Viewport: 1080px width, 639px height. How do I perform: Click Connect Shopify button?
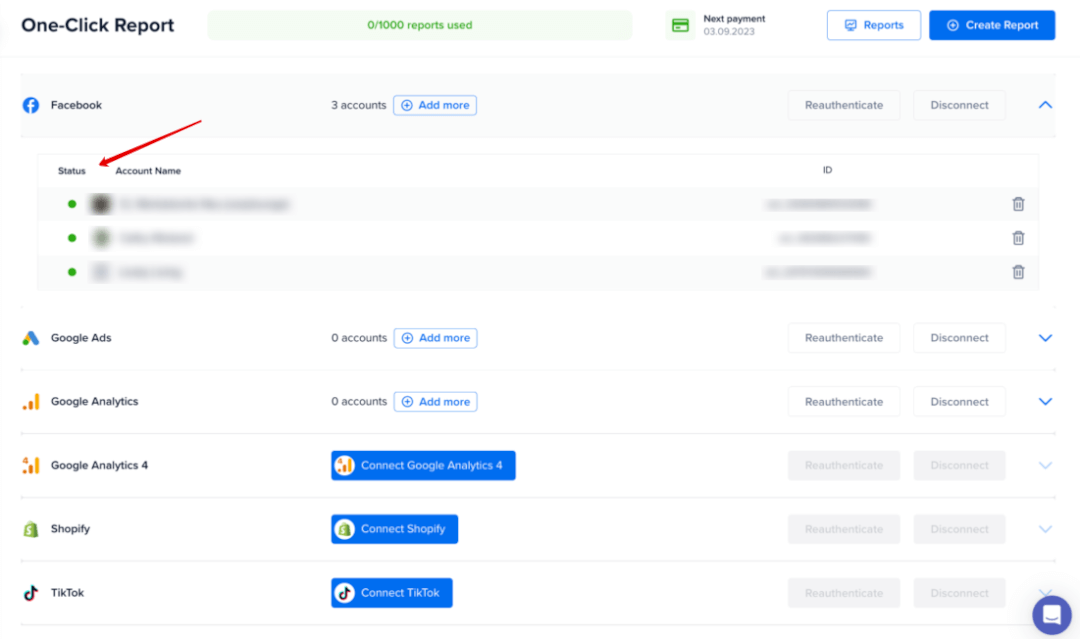395,530
